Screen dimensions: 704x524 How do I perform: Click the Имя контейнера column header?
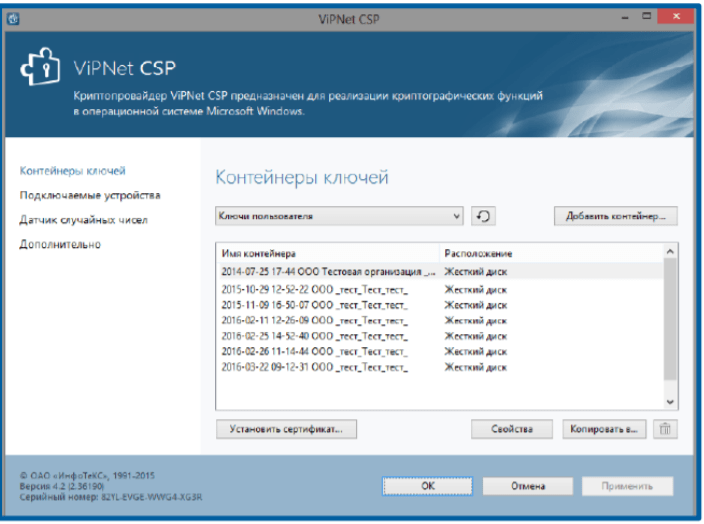point(328,254)
